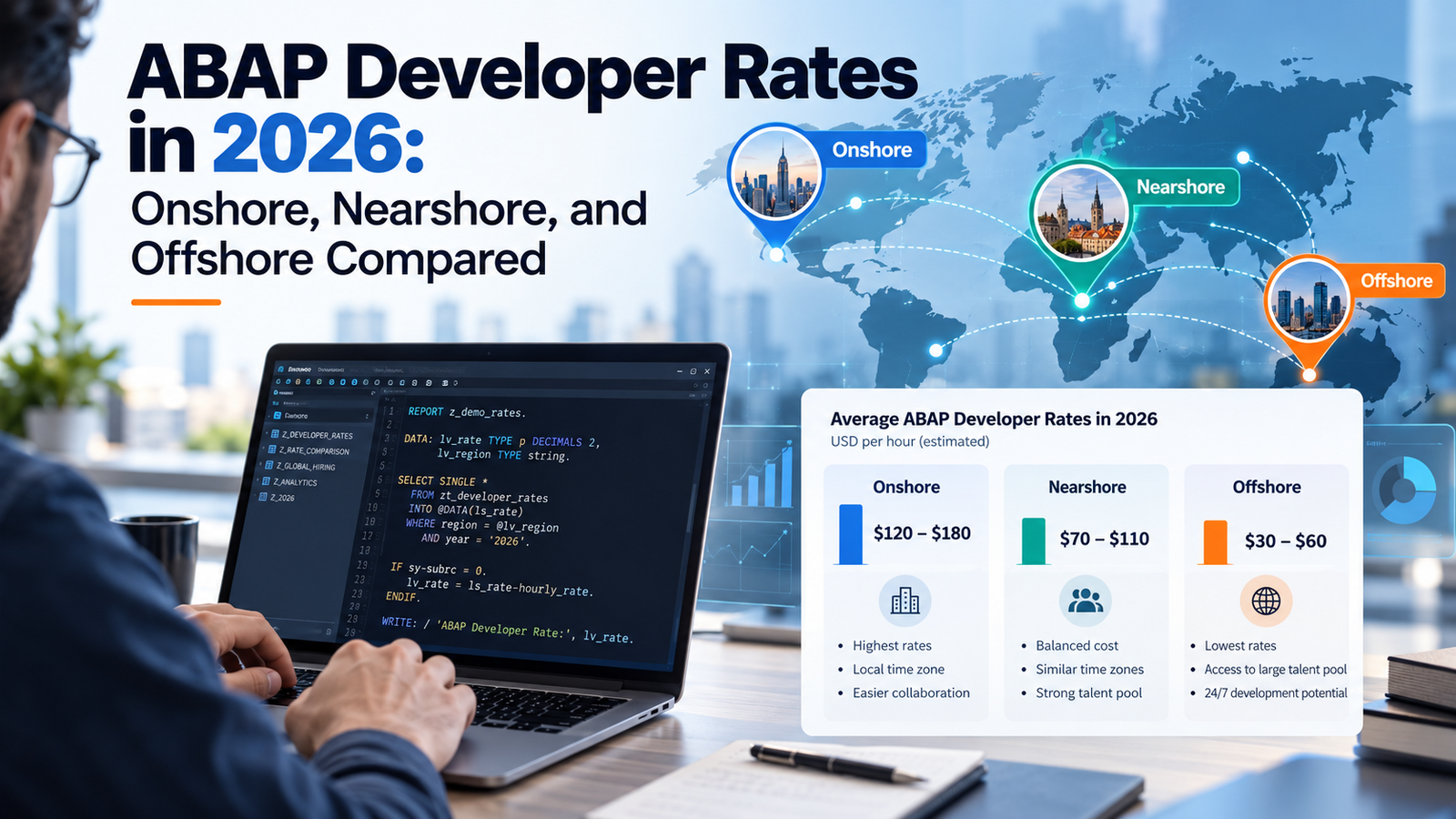Image resolution: width=1456 pixels, height=819 pixels.
Task: Pick the blue Onshore rate bar
Action: click(x=850, y=535)
